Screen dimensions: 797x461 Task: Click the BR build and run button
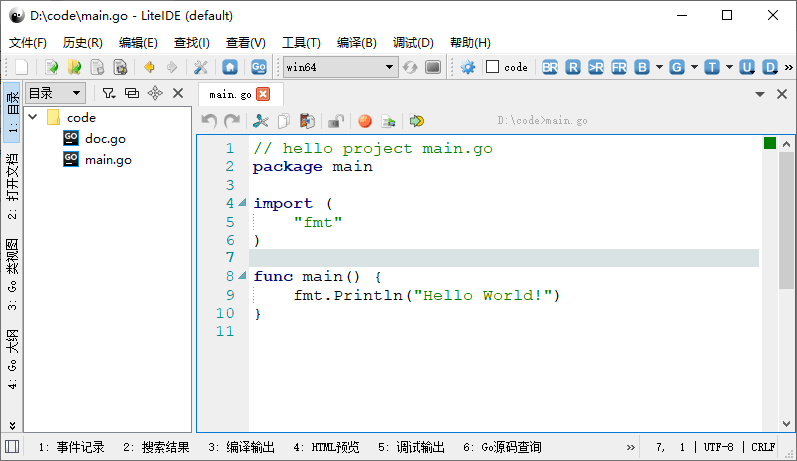(550, 67)
